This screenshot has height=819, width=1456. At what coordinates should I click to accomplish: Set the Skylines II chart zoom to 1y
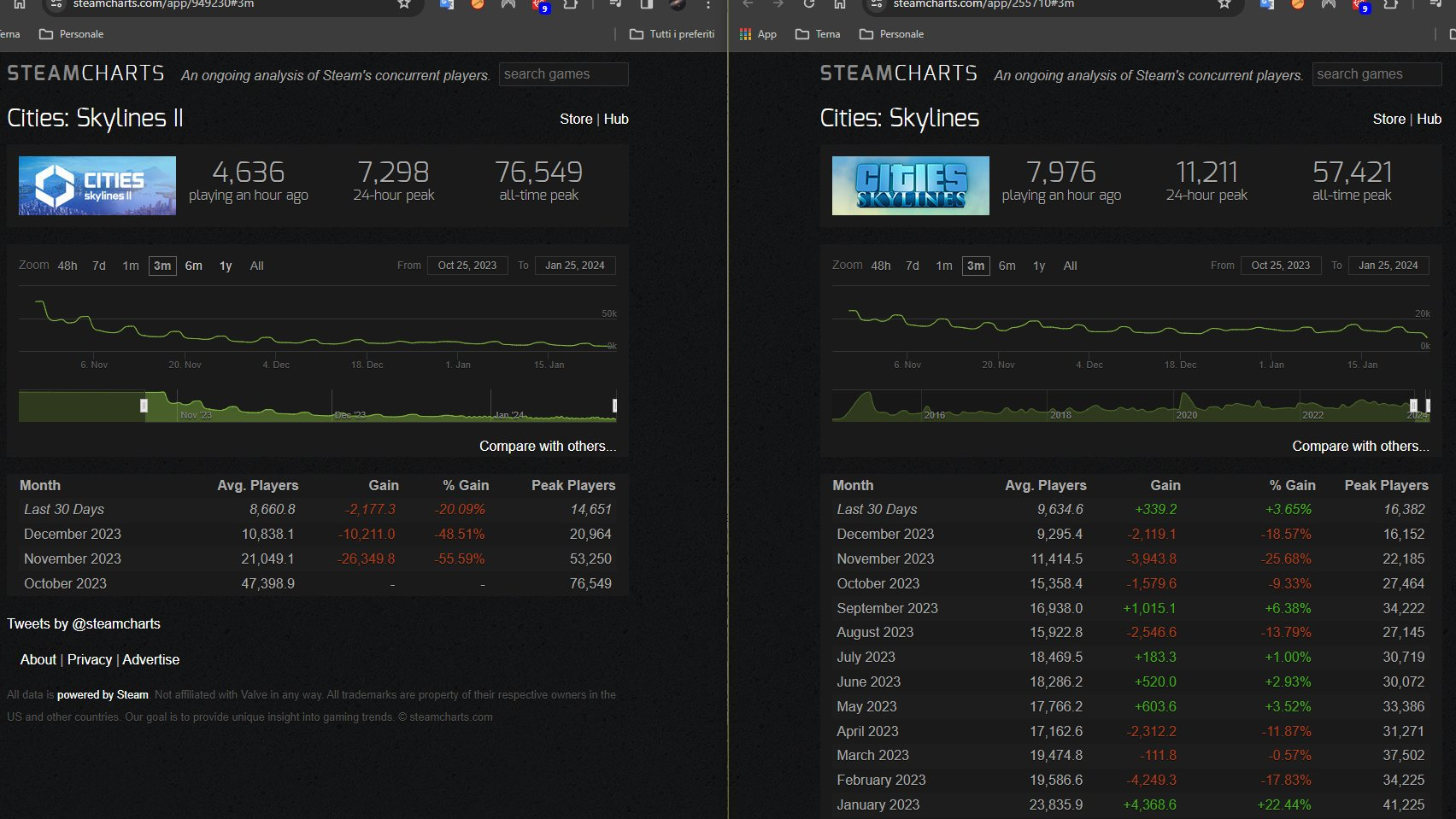pos(226,266)
